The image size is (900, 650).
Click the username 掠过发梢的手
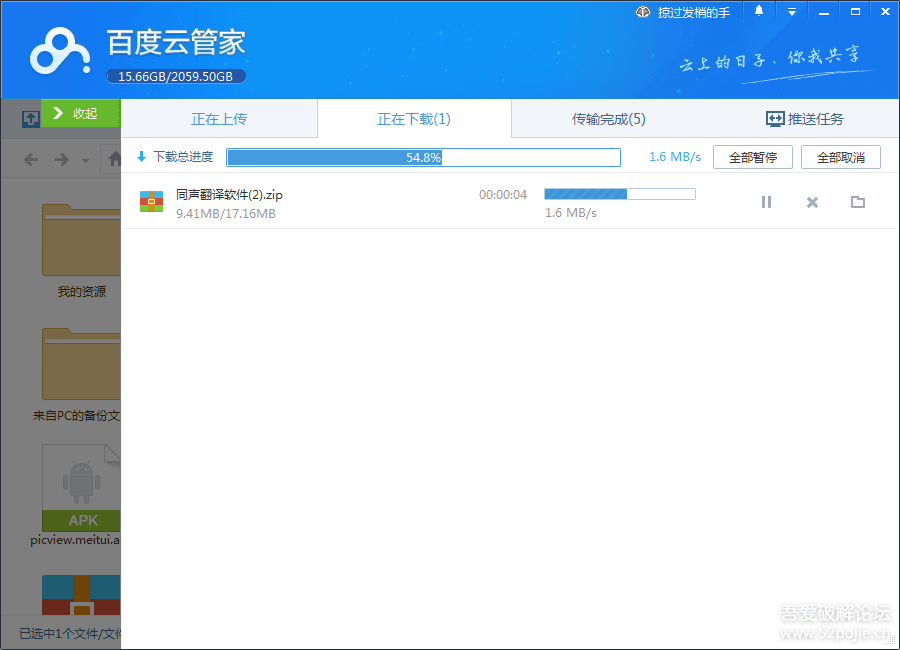[x=693, y=13]
